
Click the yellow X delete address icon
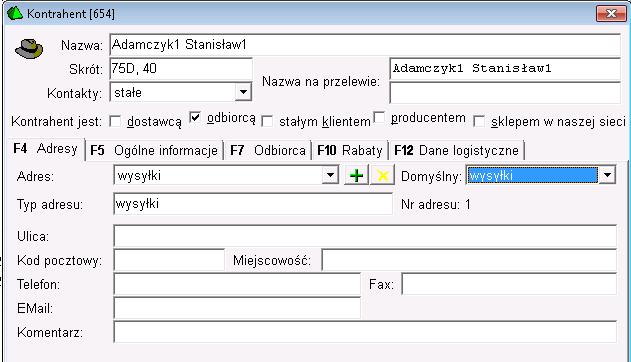click(x=382, y=175)
